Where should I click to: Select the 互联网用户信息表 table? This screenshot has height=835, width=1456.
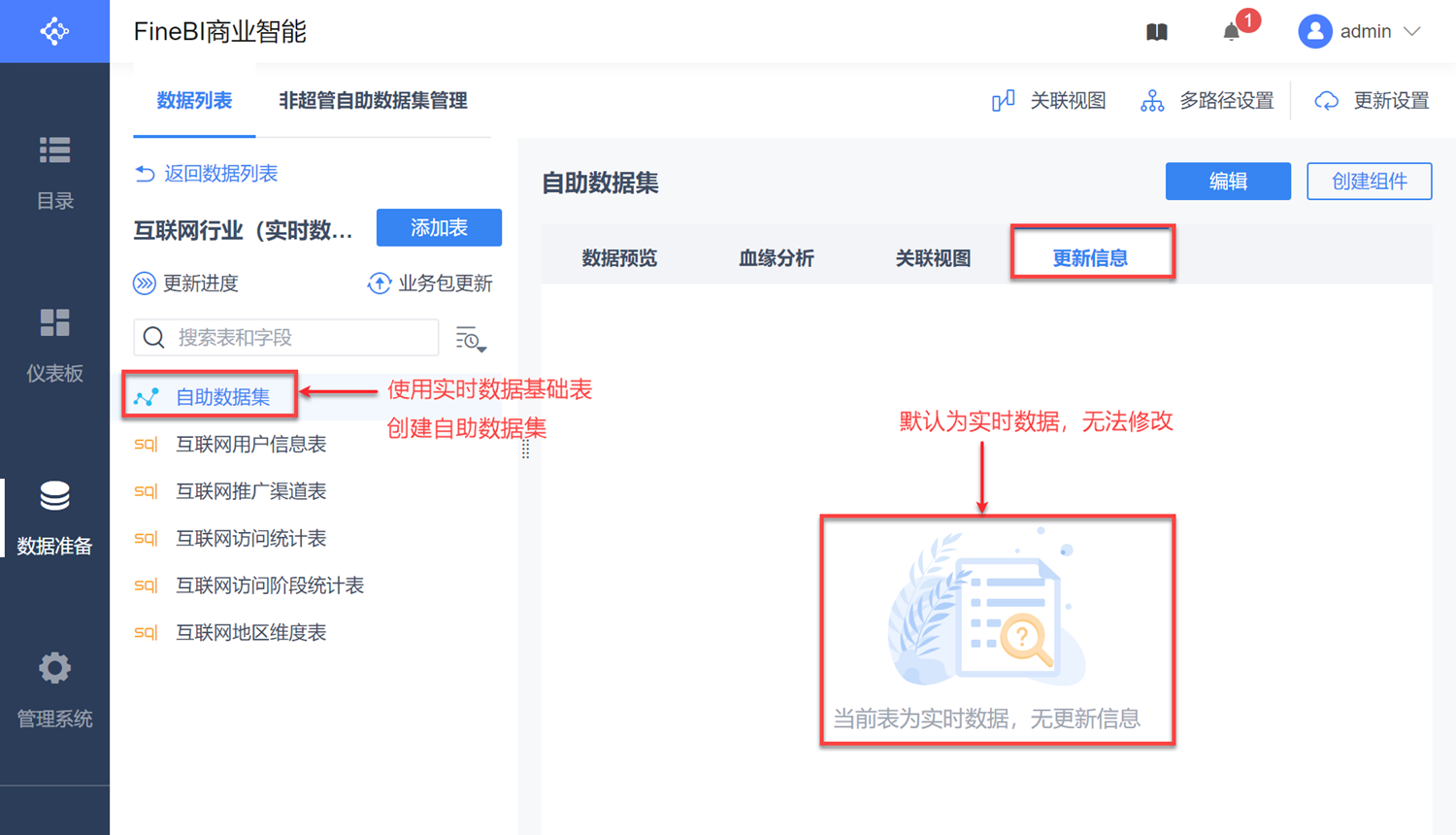250,445
